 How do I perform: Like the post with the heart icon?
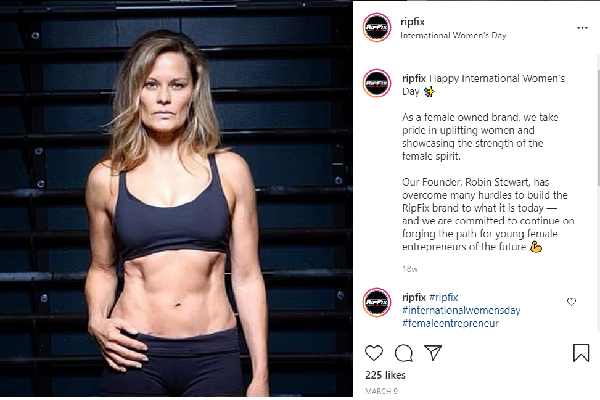click(x=374, y=353)
